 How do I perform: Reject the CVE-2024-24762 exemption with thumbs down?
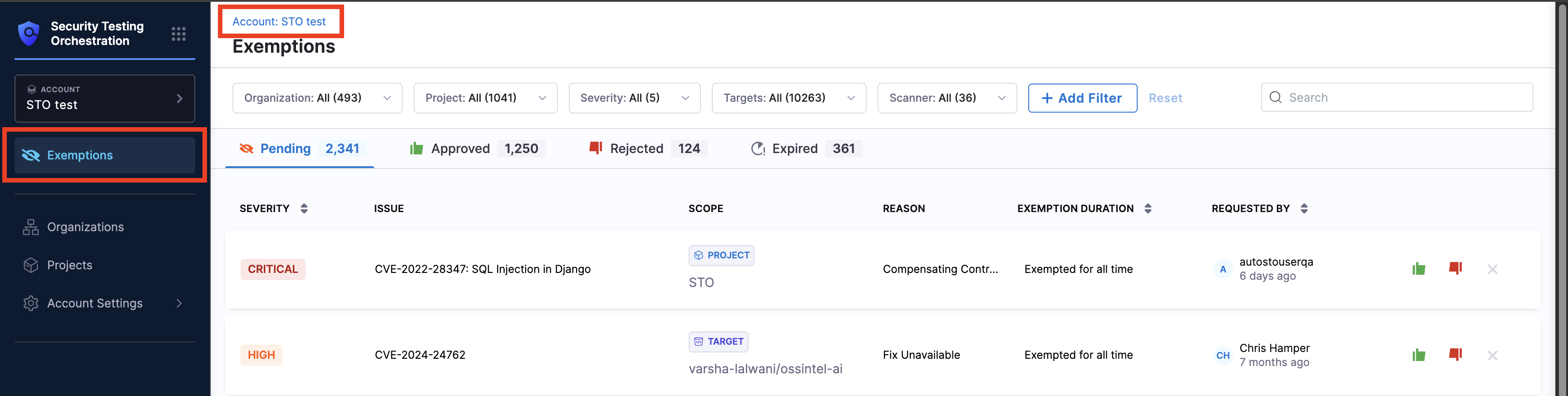point(1455,355)
